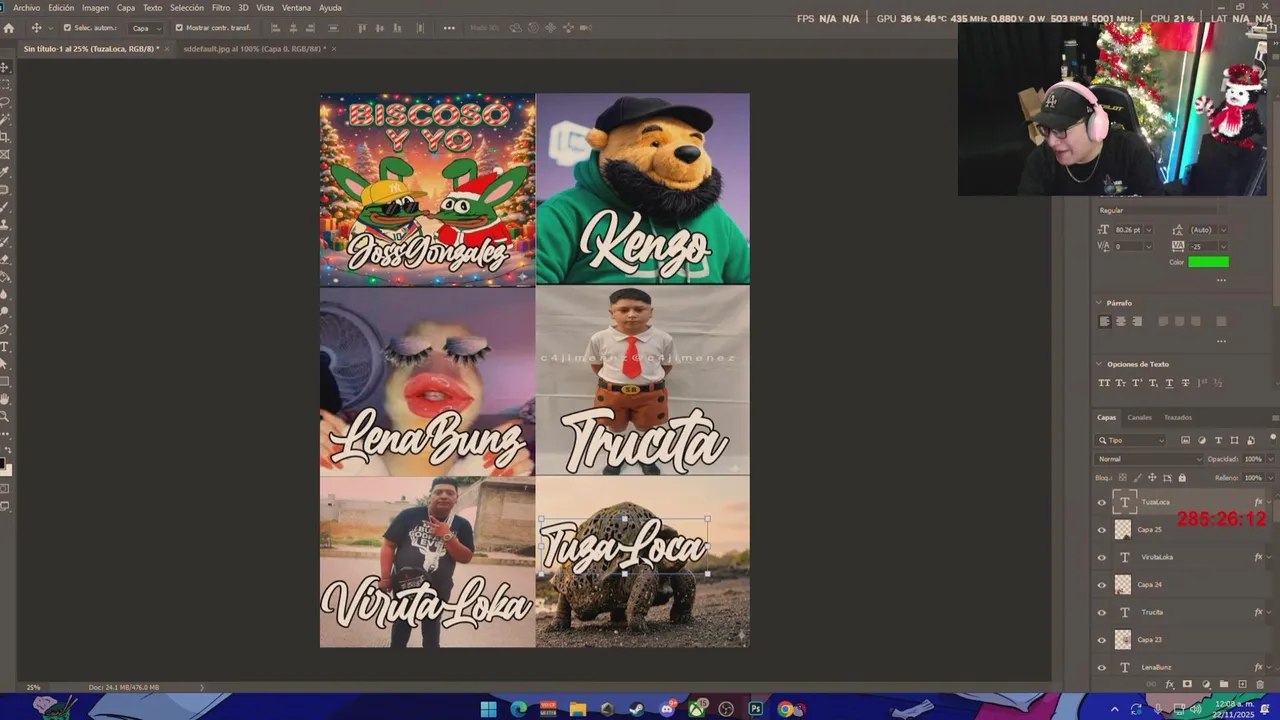Hide the Capa 24 layer
Image resolution: width=1280 pixels, height=720 pixels.
click(x=1102, y=585)
